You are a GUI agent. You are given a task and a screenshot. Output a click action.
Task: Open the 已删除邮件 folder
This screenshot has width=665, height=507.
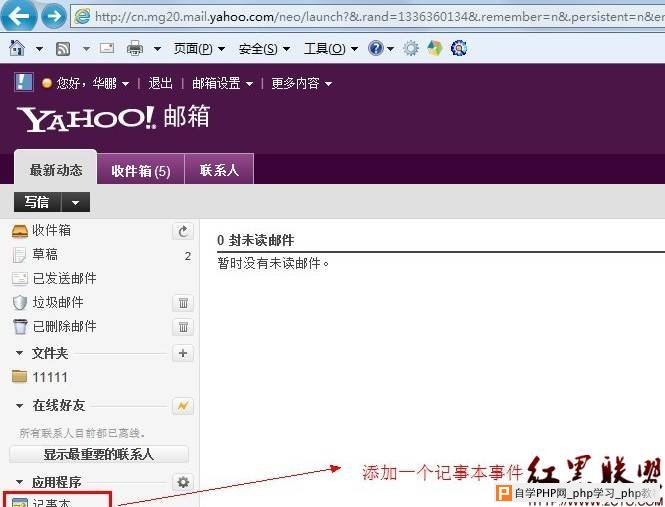[64, 327]
